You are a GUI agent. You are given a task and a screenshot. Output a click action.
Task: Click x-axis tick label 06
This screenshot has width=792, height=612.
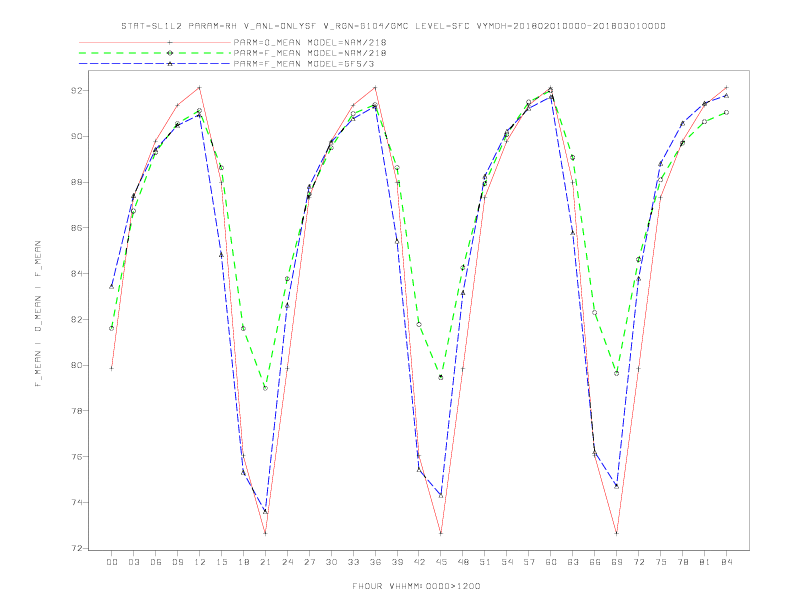coord(156,562)
